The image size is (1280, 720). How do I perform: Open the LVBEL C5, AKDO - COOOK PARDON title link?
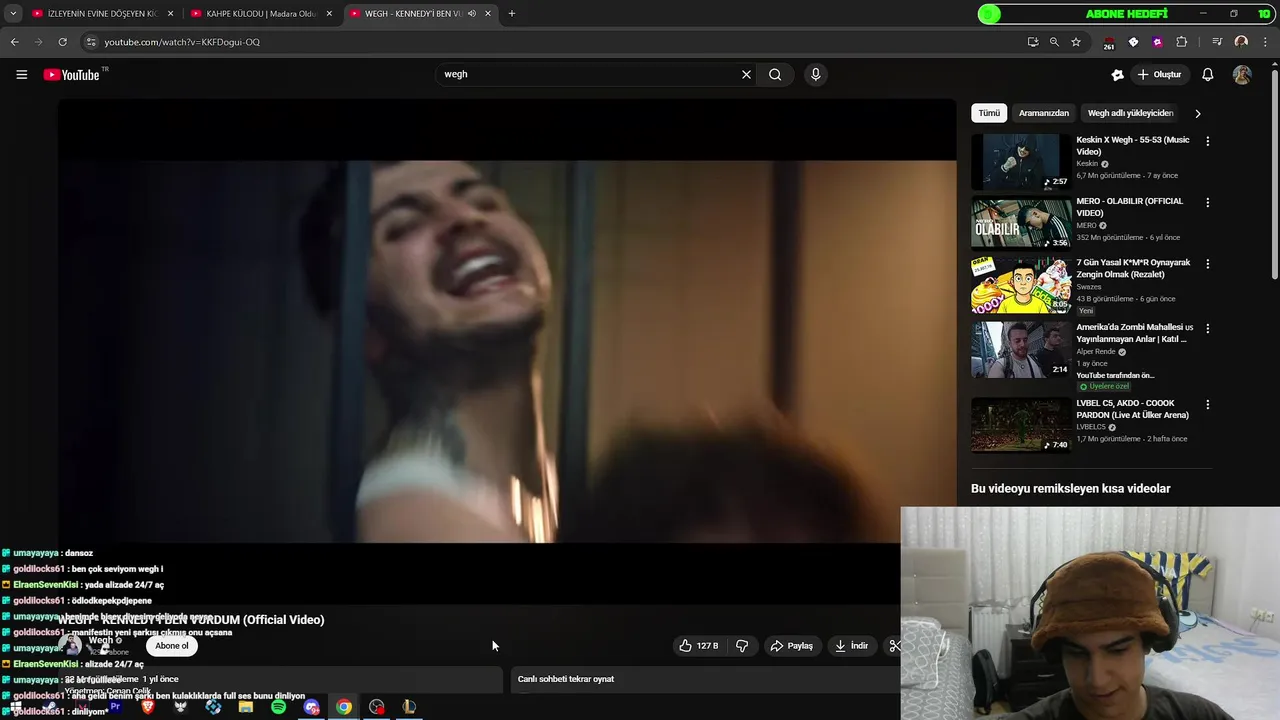pyautogui.click(x=1132, y=409)
